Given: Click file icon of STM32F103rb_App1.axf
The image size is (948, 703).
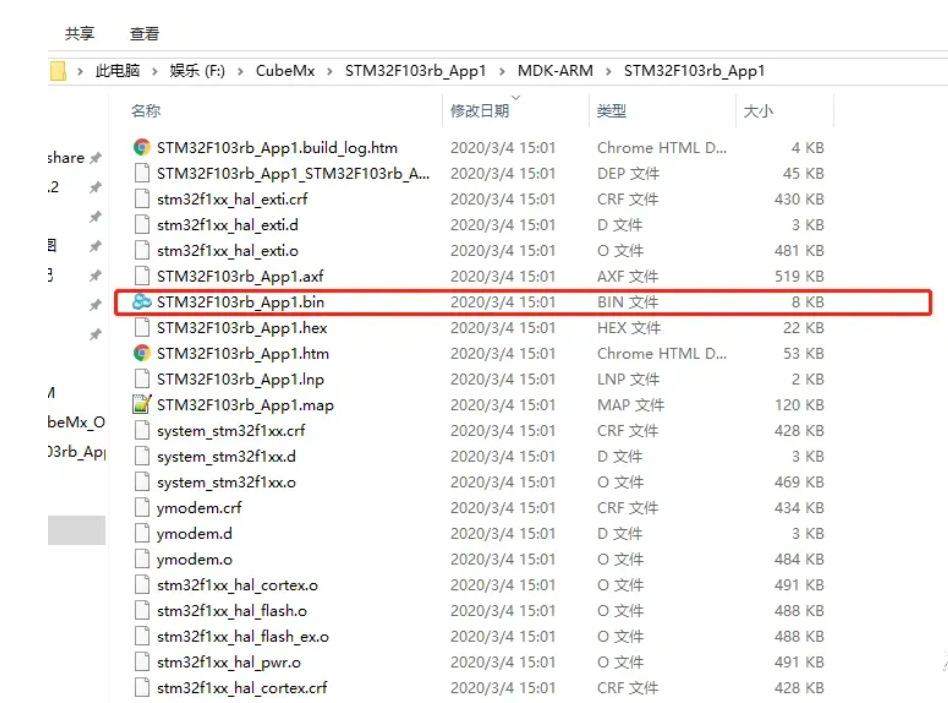Looking at the screenshot, I should (141, 276).
